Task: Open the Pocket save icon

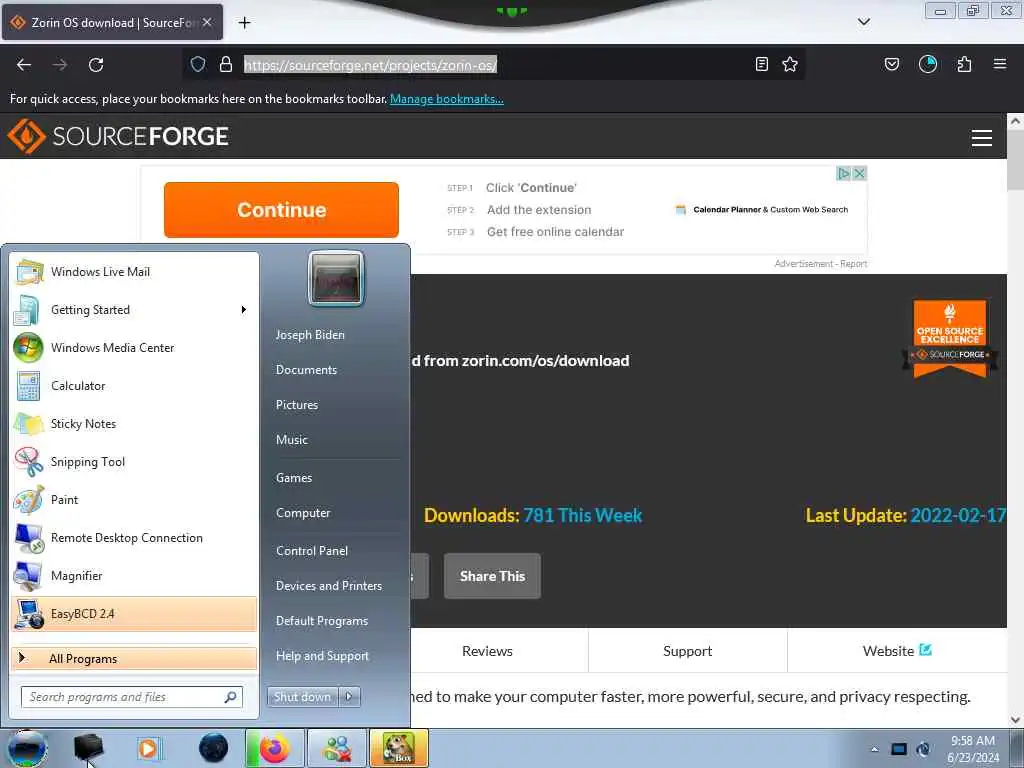Action: 892,64
